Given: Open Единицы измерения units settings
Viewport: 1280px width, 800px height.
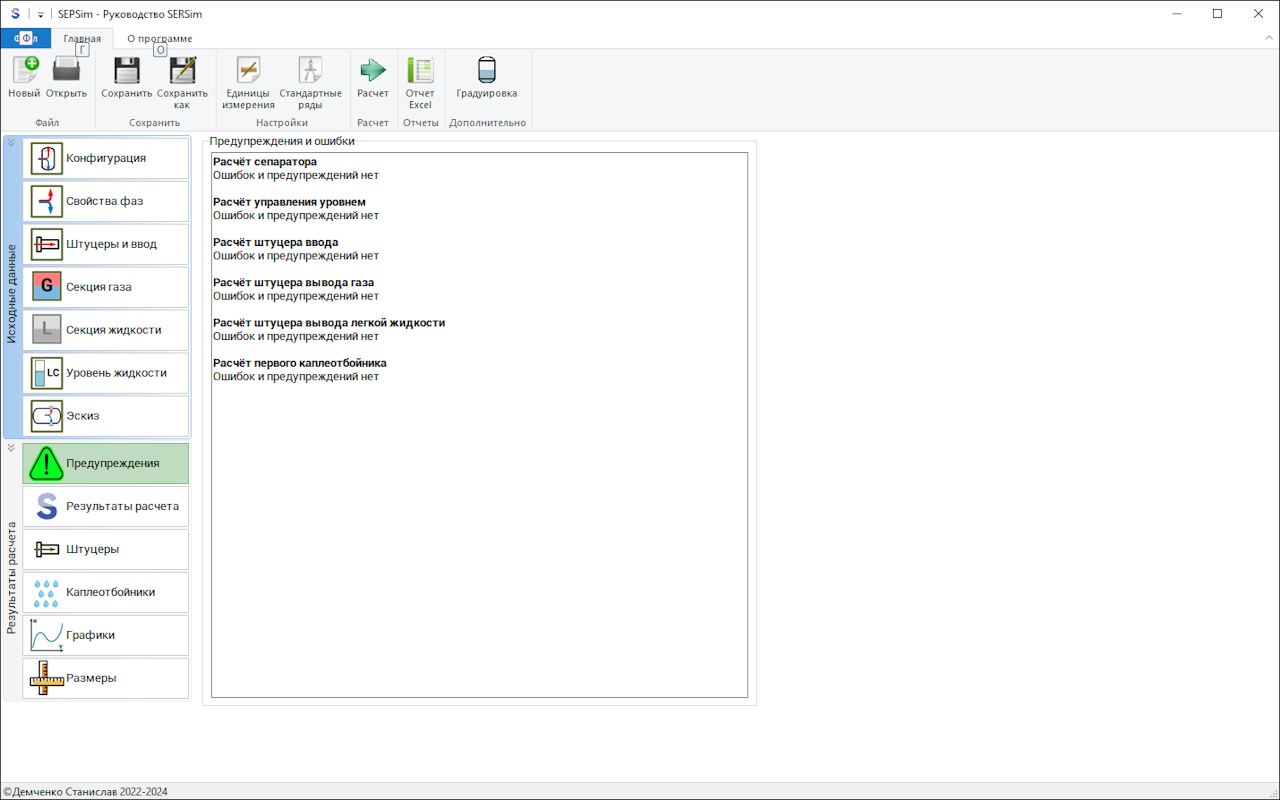Looking at the screenshot, I should pyautogui.click(x=248, y=71).
